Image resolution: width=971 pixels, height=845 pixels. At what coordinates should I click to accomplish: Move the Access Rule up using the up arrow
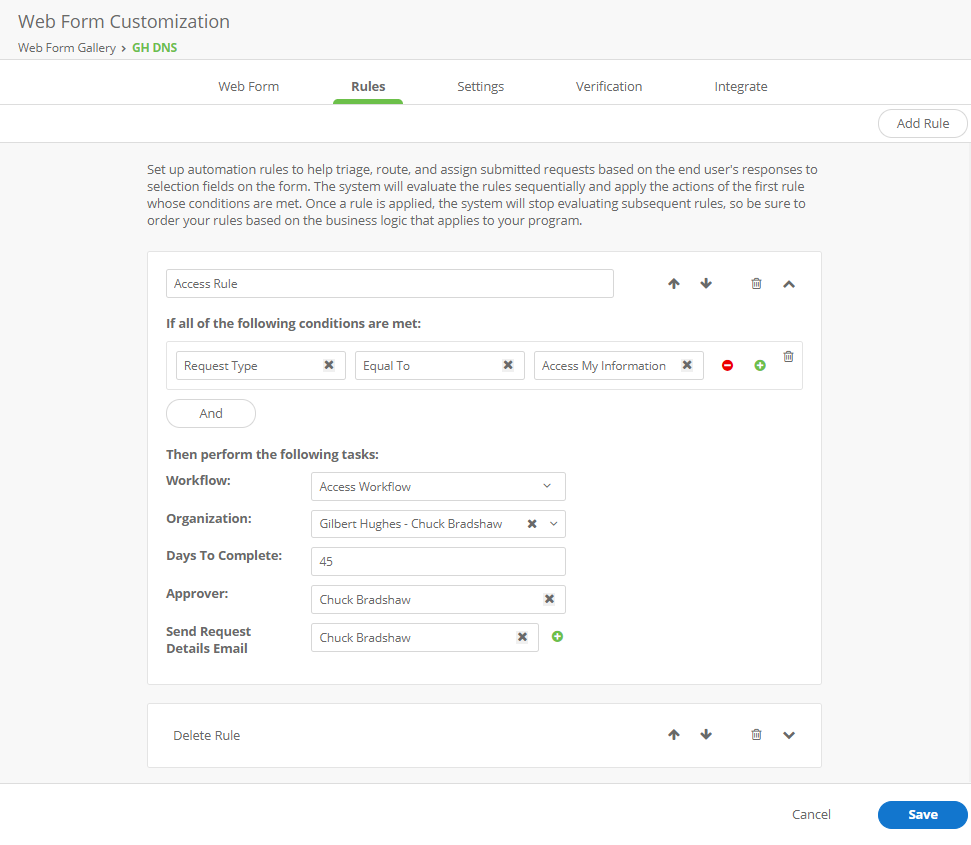click(x=674, y=283)
